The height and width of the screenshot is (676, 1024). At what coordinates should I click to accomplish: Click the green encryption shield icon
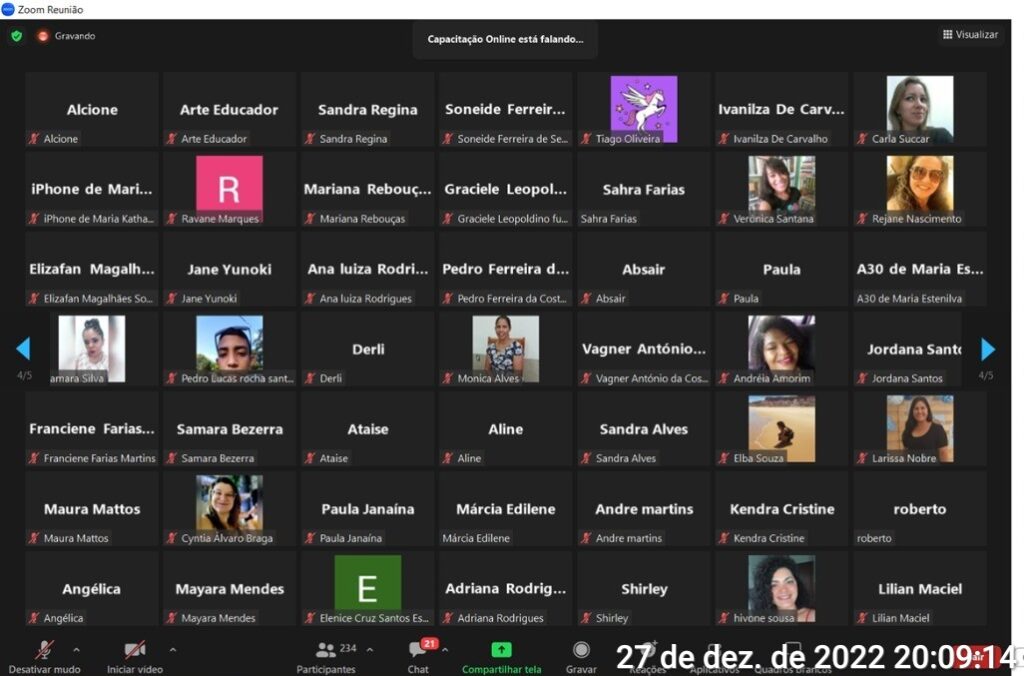[16, 36]
